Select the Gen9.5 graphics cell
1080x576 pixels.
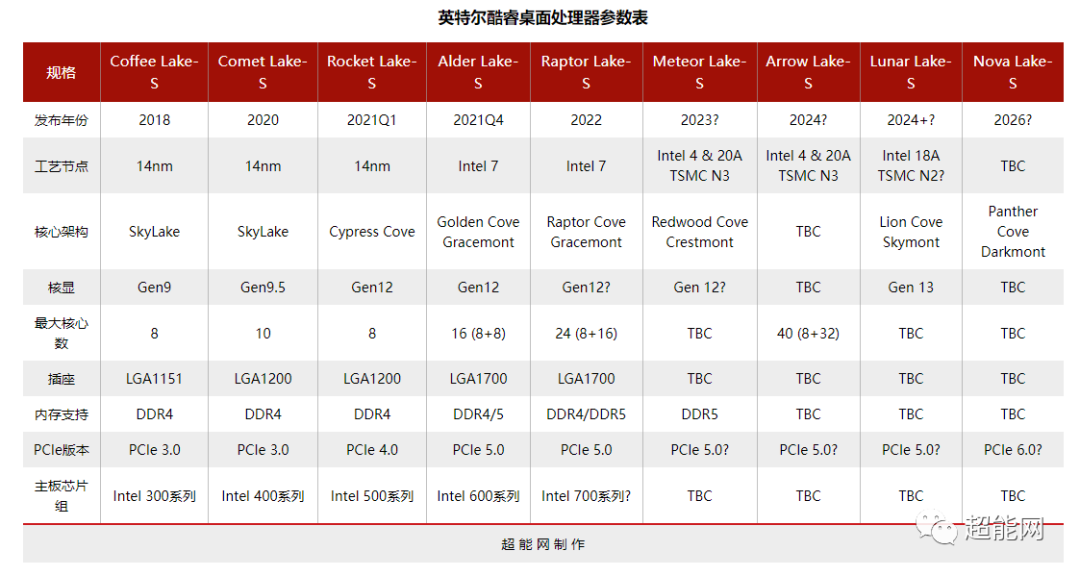point(262,287)
